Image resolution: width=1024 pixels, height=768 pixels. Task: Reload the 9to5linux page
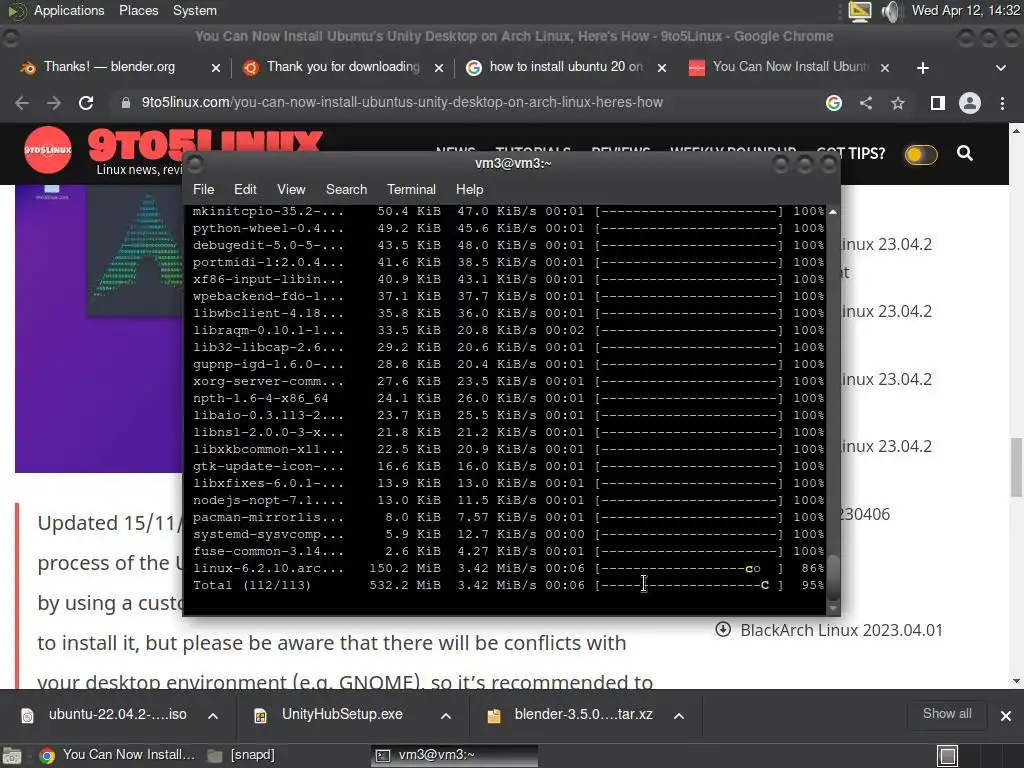point(86,103)
